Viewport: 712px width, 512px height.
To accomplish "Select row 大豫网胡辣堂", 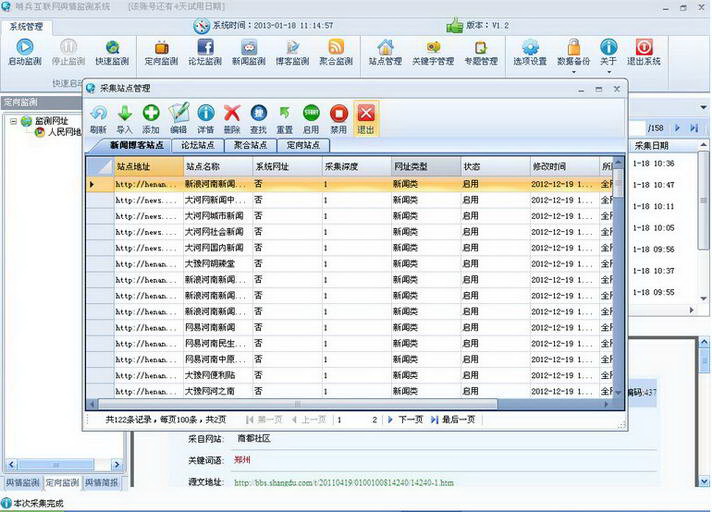I will [x=350, y=264].
